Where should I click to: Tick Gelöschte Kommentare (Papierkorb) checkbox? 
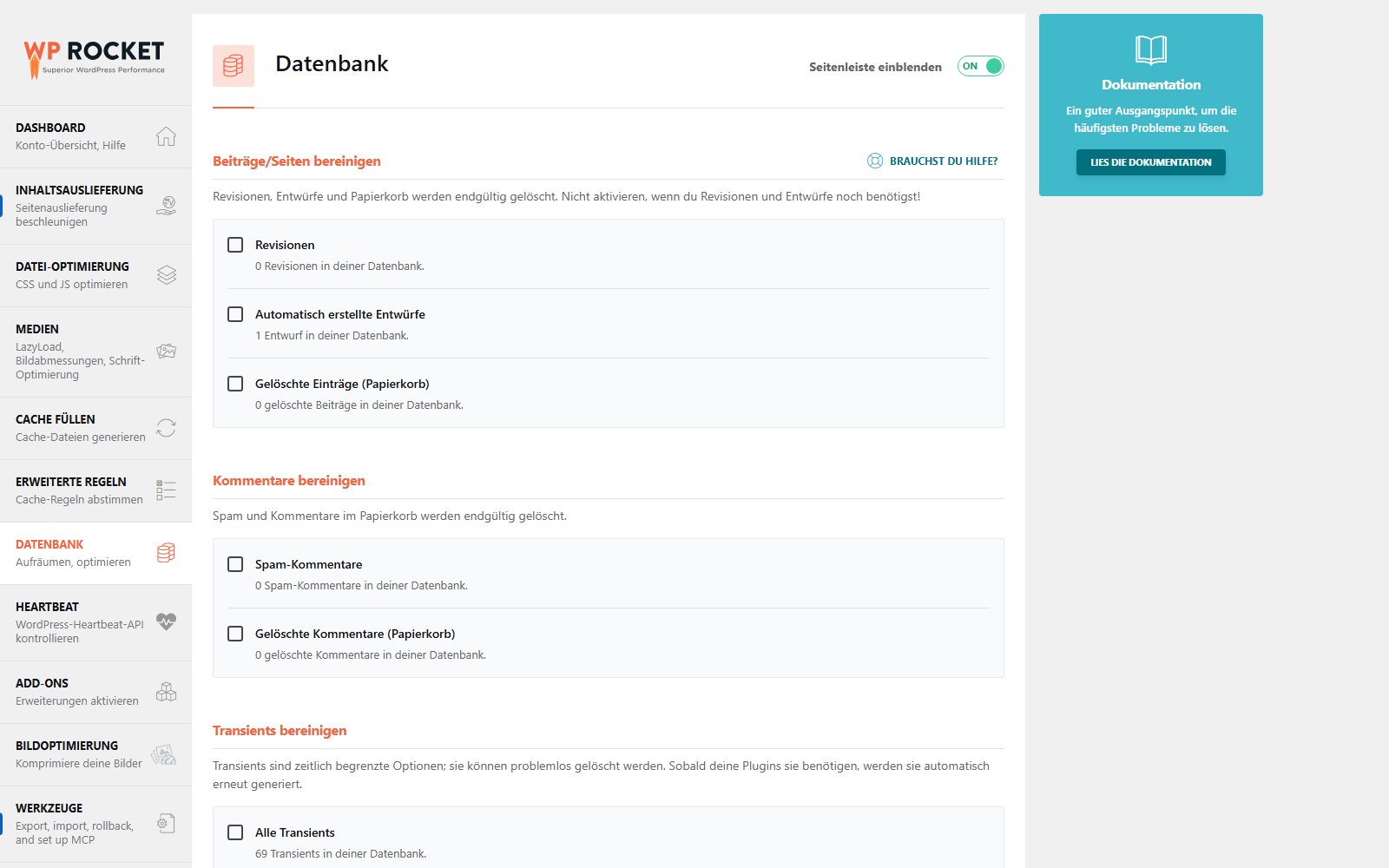pos(235,634)
